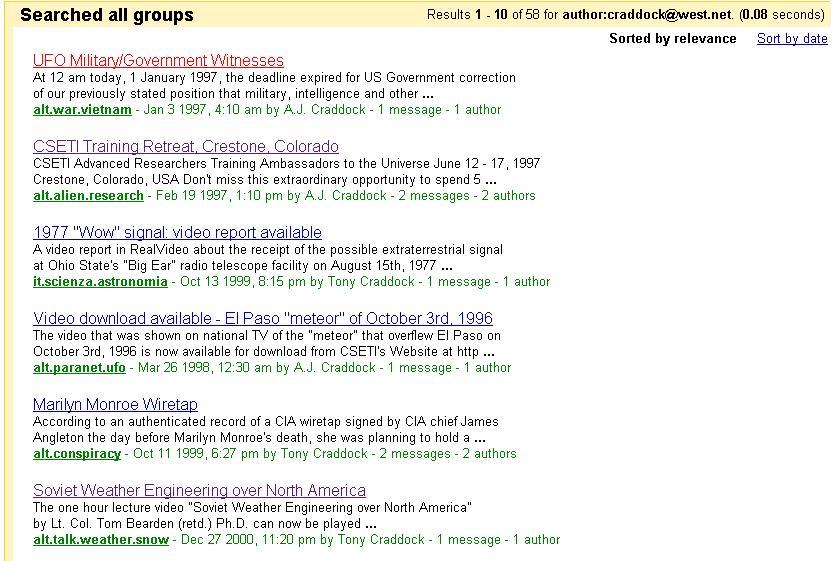Click the snippet starting 'At 12 am today, 1 January 1997'
The height and width of the screenshot is (561, 837).
tap(274, 85)
